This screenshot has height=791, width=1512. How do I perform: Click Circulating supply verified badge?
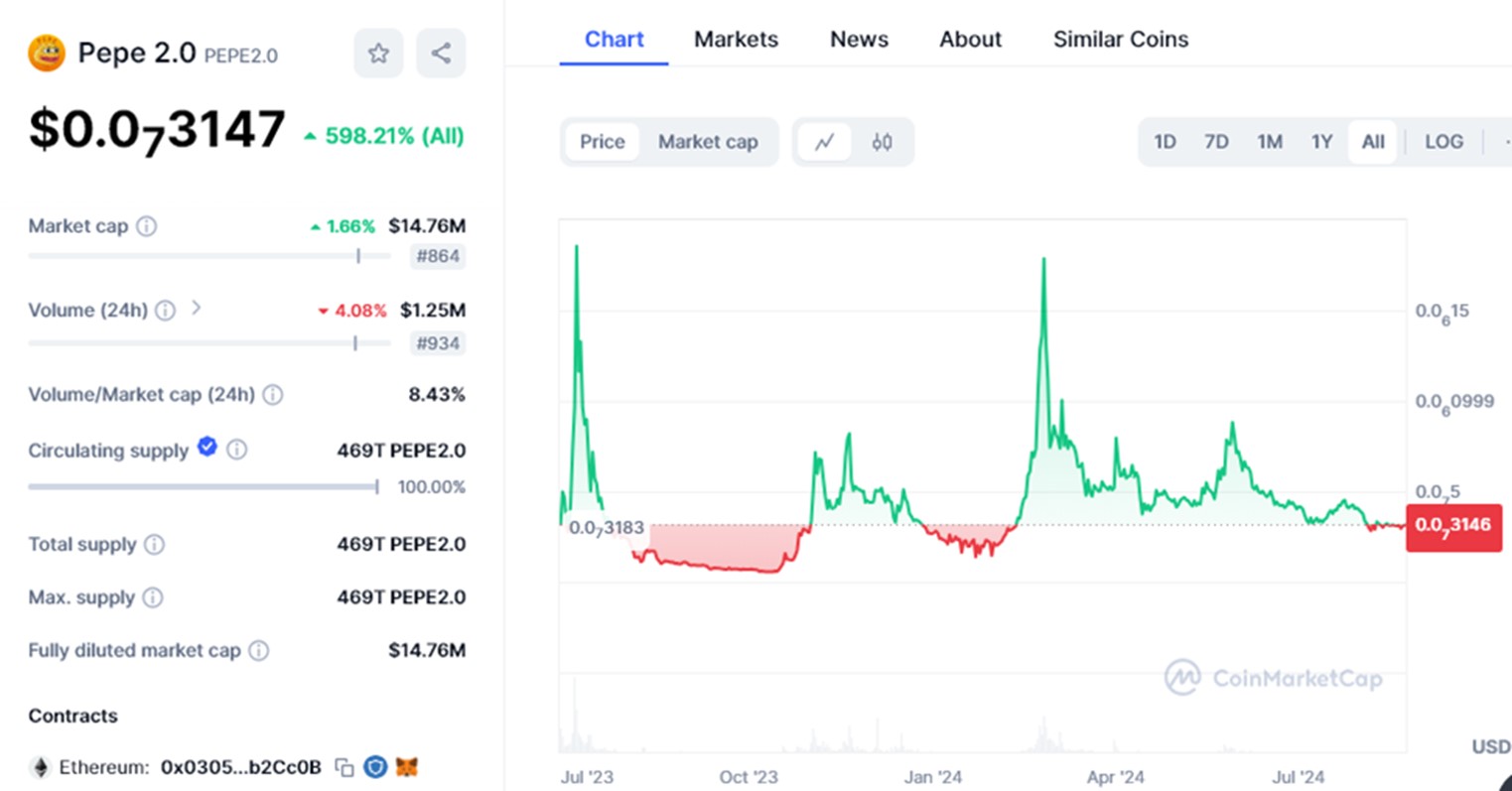point(206,447)
